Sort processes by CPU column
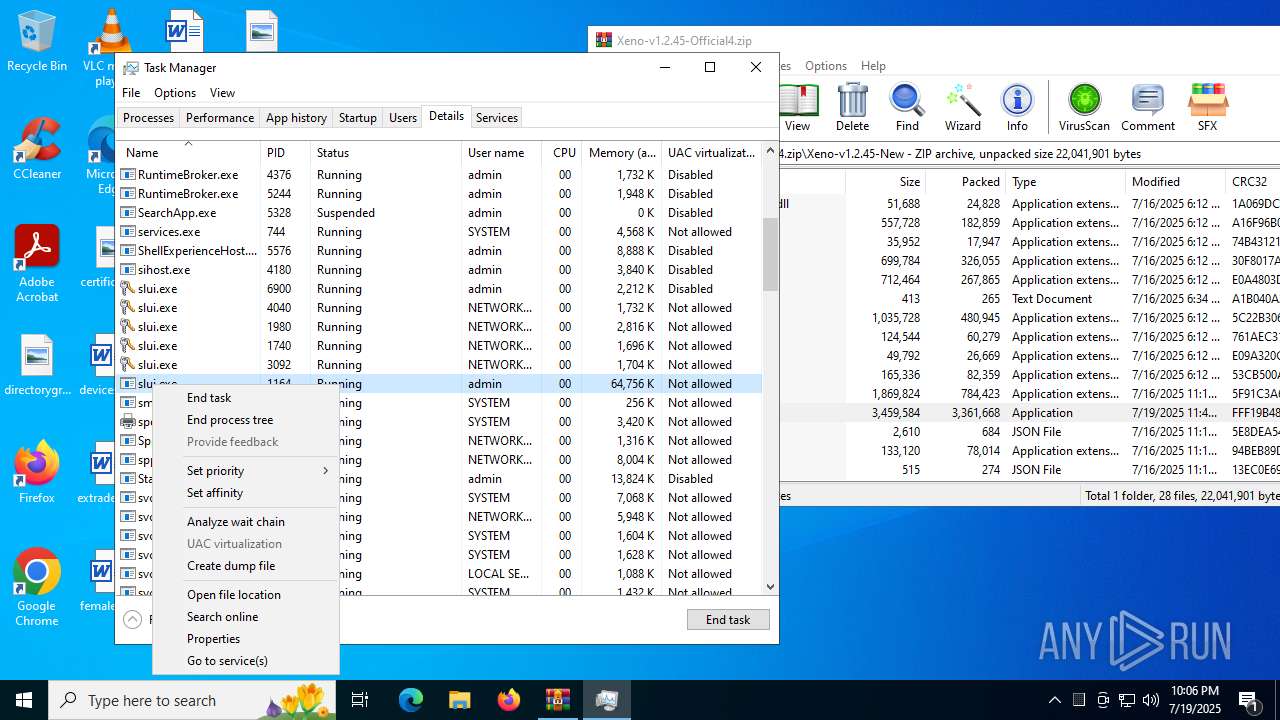Image resolution: width=1280 pixels, height=720 pixels. [562, 153]
